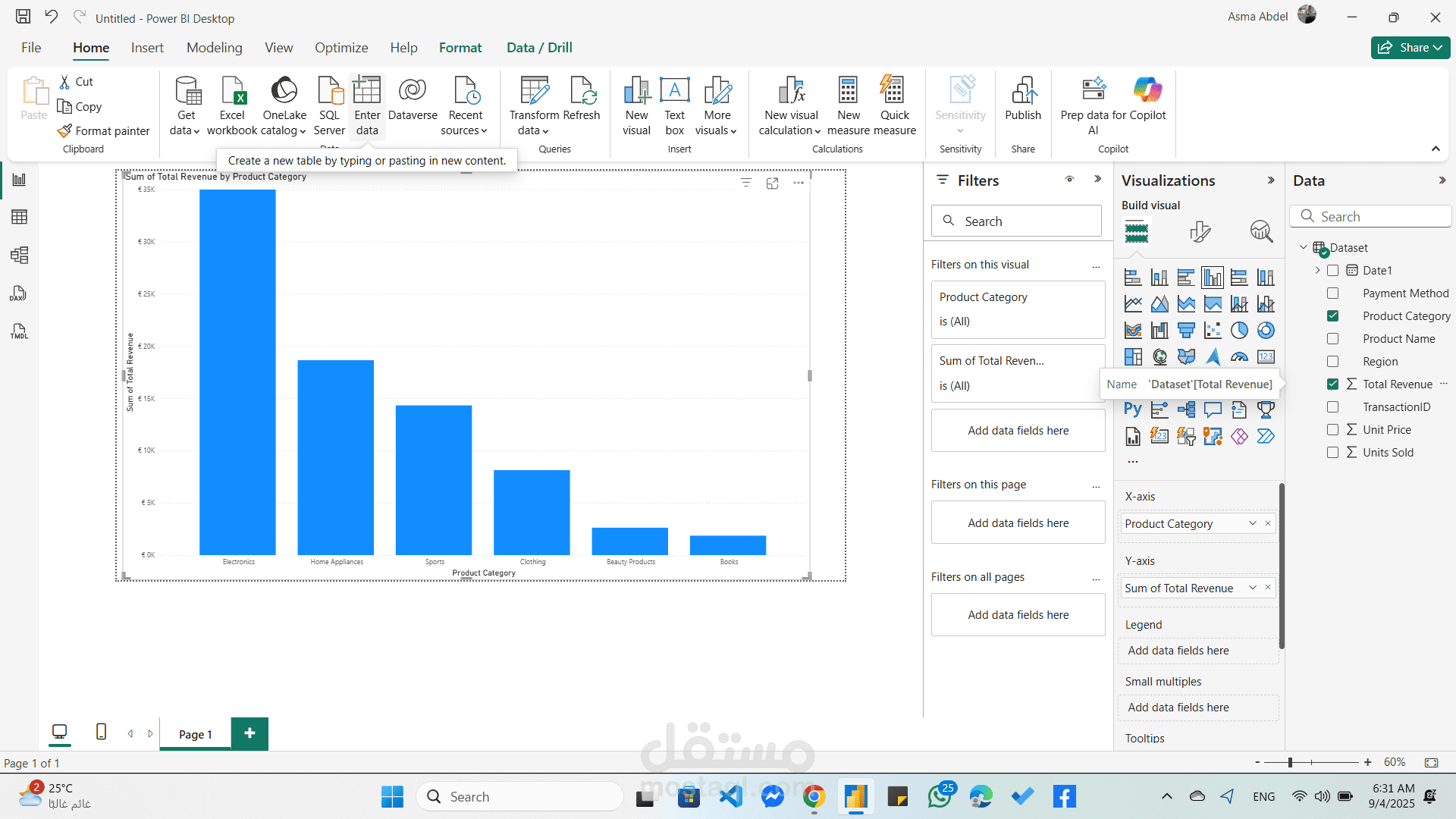Open Sum of Total Revenue field dropdown
Viewport: 1456px width, 819px height.
point(1253,588)
